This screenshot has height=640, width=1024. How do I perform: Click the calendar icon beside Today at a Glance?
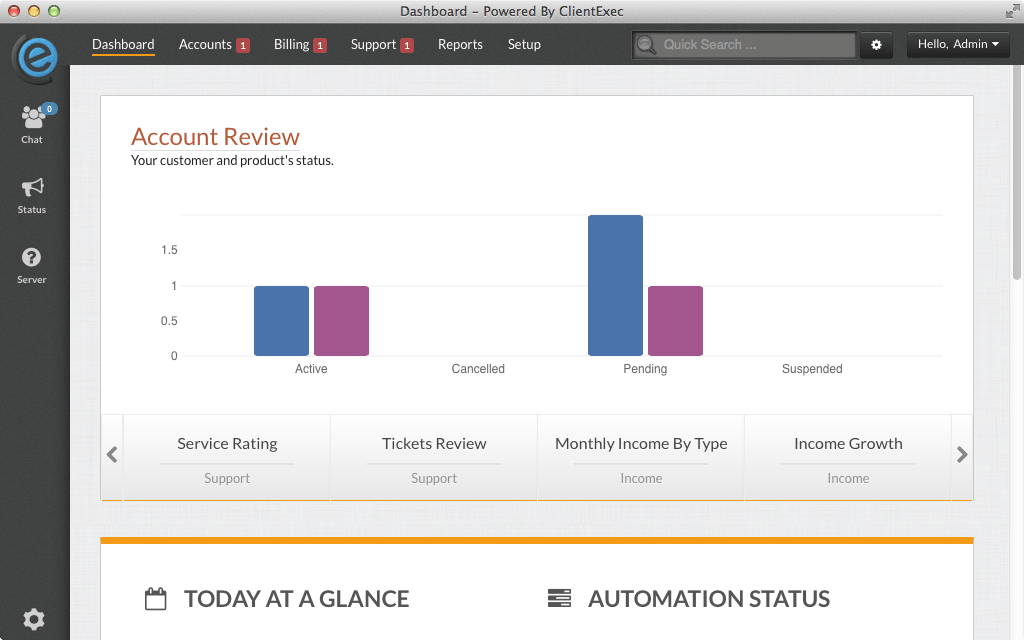155,599
